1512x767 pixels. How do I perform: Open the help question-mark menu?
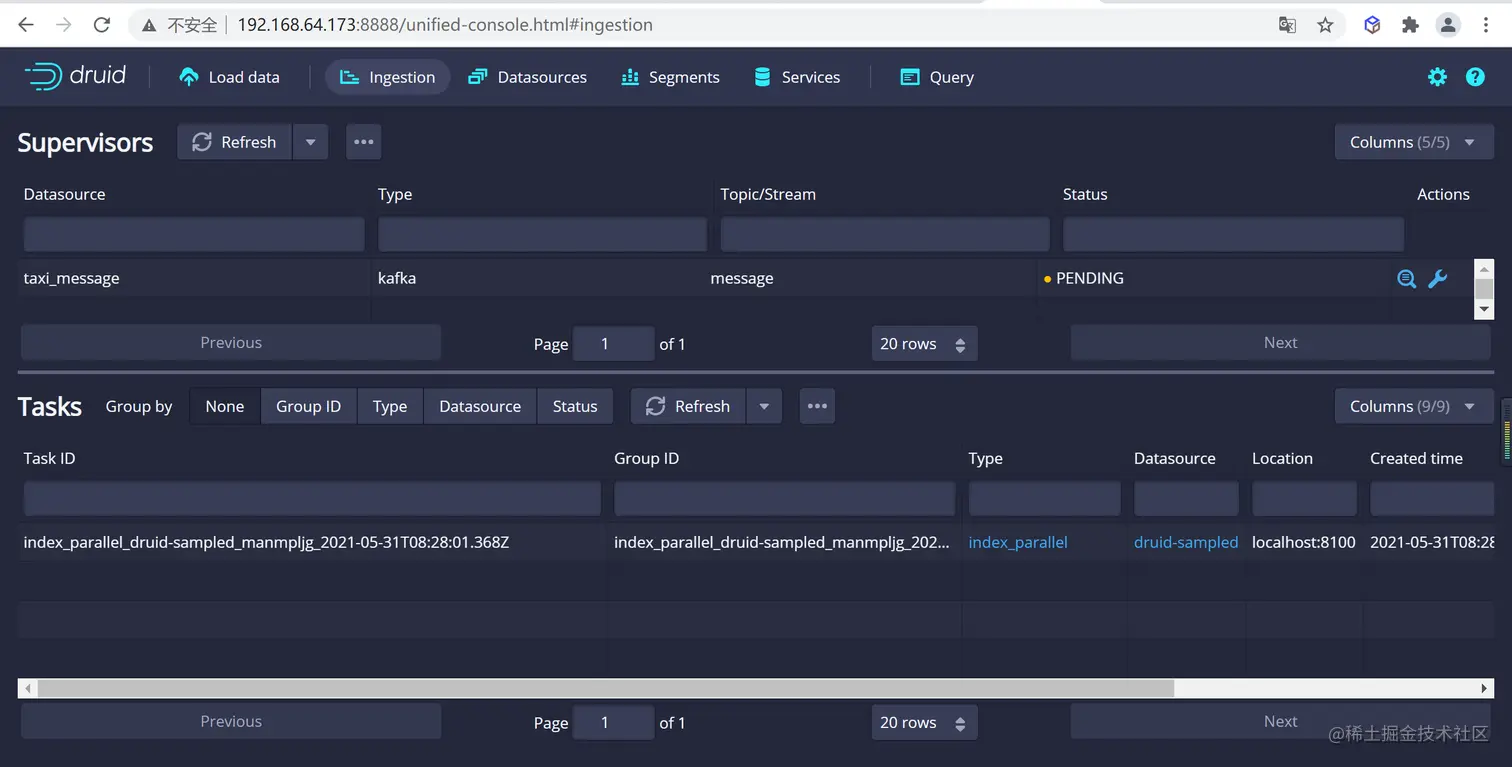tap(1475, 77)
